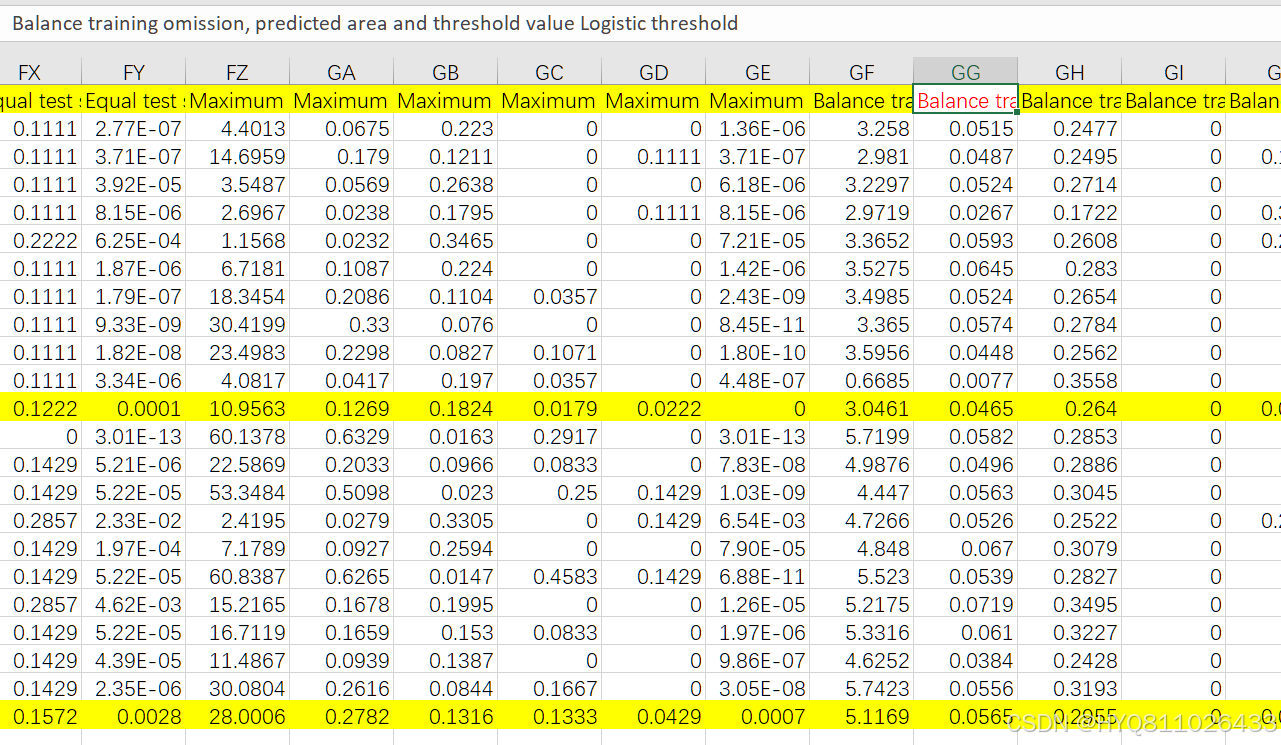Click yellow-row cell with value 3.0461
This screenshot has width=1281, height=745.
pyautogui.click(x=862, y=409)
